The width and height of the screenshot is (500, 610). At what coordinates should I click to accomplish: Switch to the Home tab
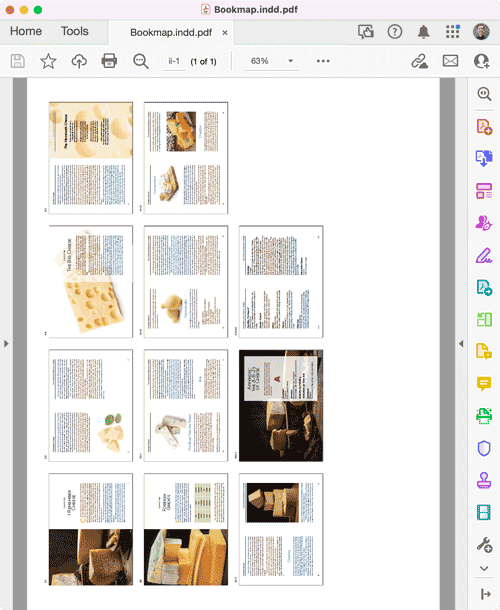click(26, 31)
